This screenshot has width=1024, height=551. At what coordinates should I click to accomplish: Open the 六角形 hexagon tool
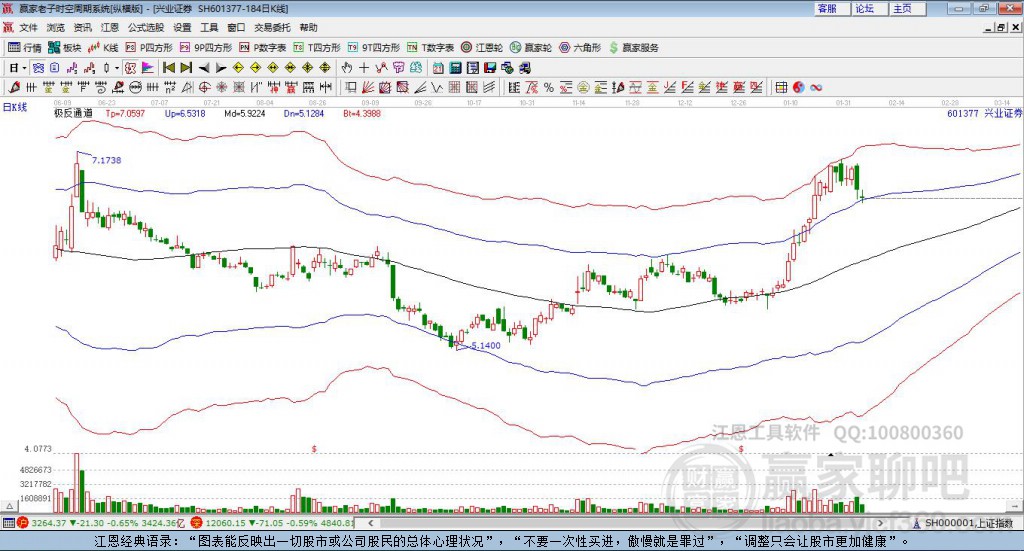580,48
